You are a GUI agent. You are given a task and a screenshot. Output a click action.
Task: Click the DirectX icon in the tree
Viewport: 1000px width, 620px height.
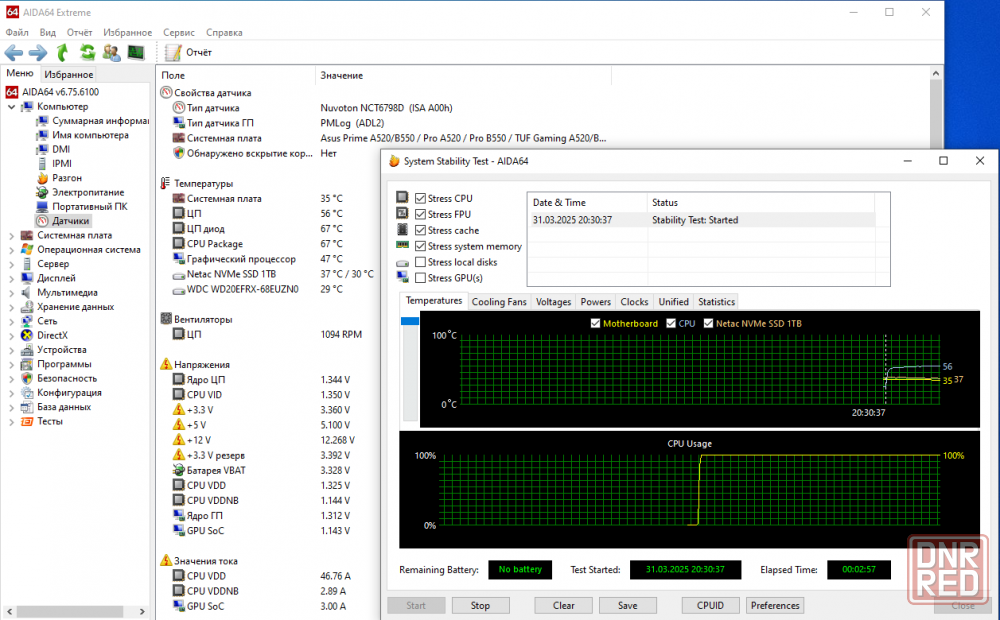pyautogui.click(x=27, y=336)
